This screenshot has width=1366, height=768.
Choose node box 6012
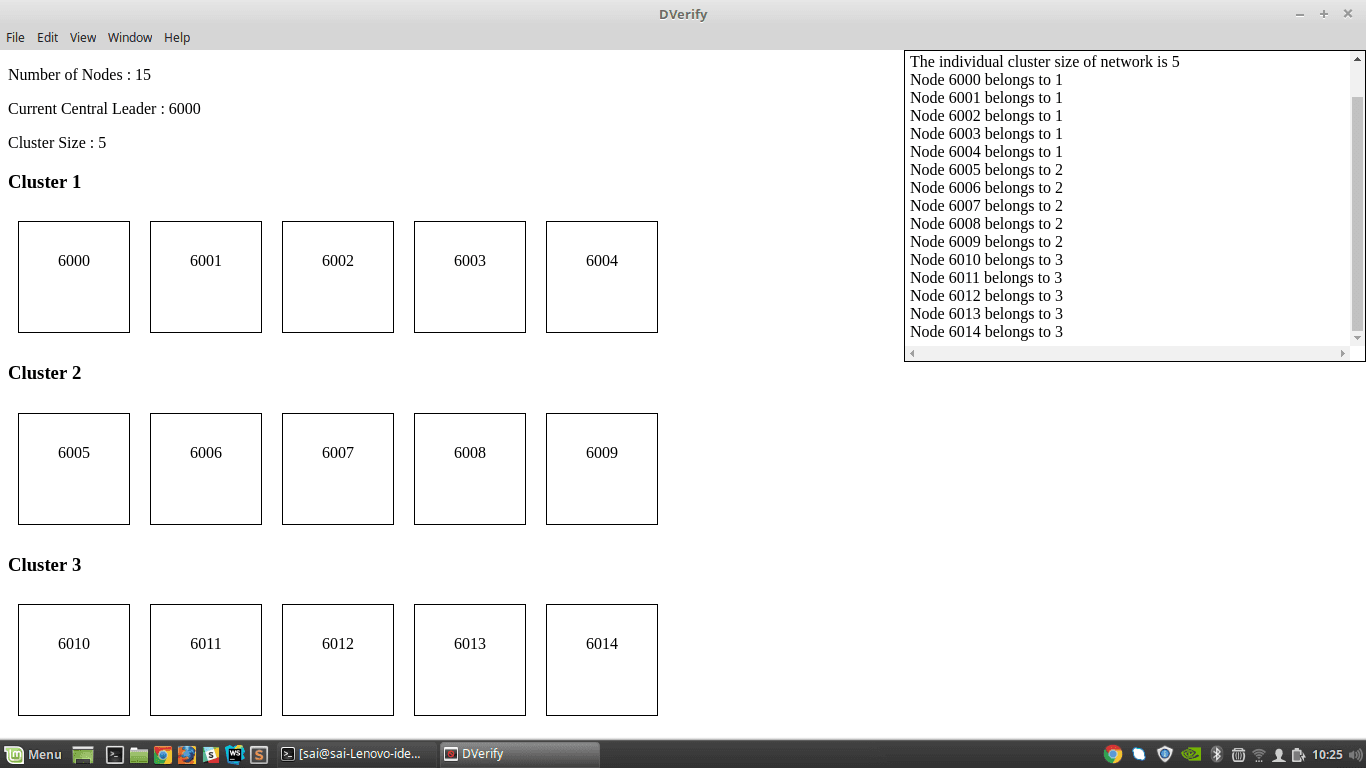[338, 660]
